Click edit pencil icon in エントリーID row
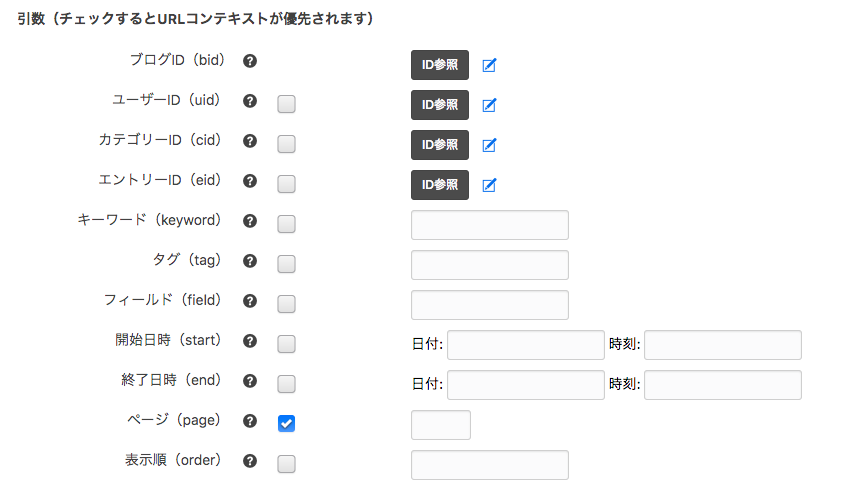The height and width of the screenshot is (502, 856). point(489,185)
